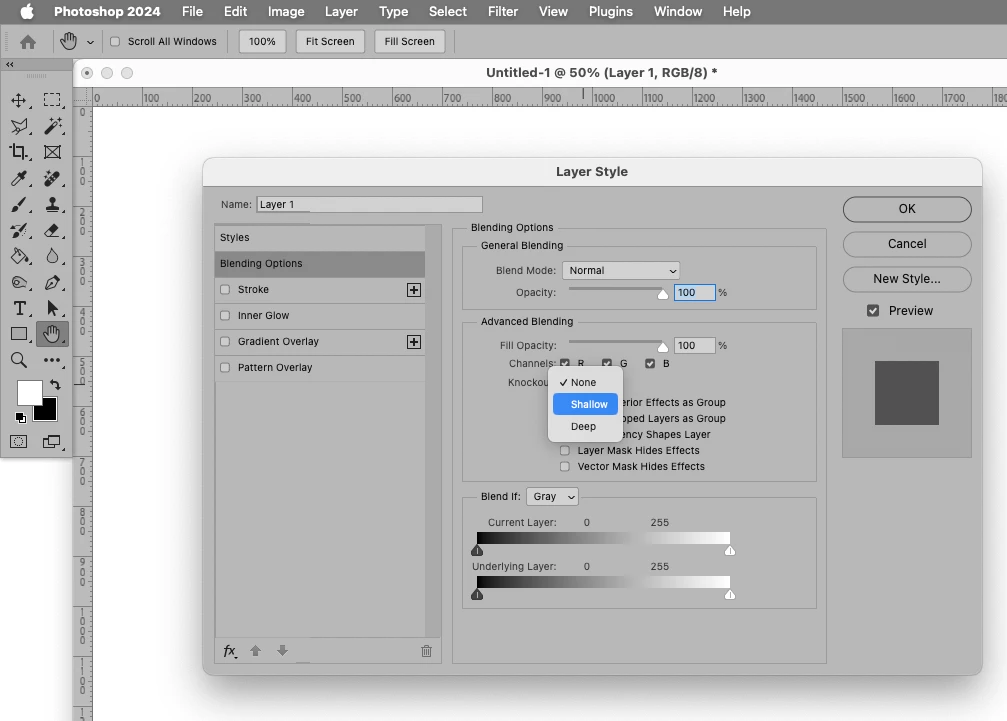This screenshot has width=1007, height=721.
Task: Select the Sponge tool
Action: [19, 282]
